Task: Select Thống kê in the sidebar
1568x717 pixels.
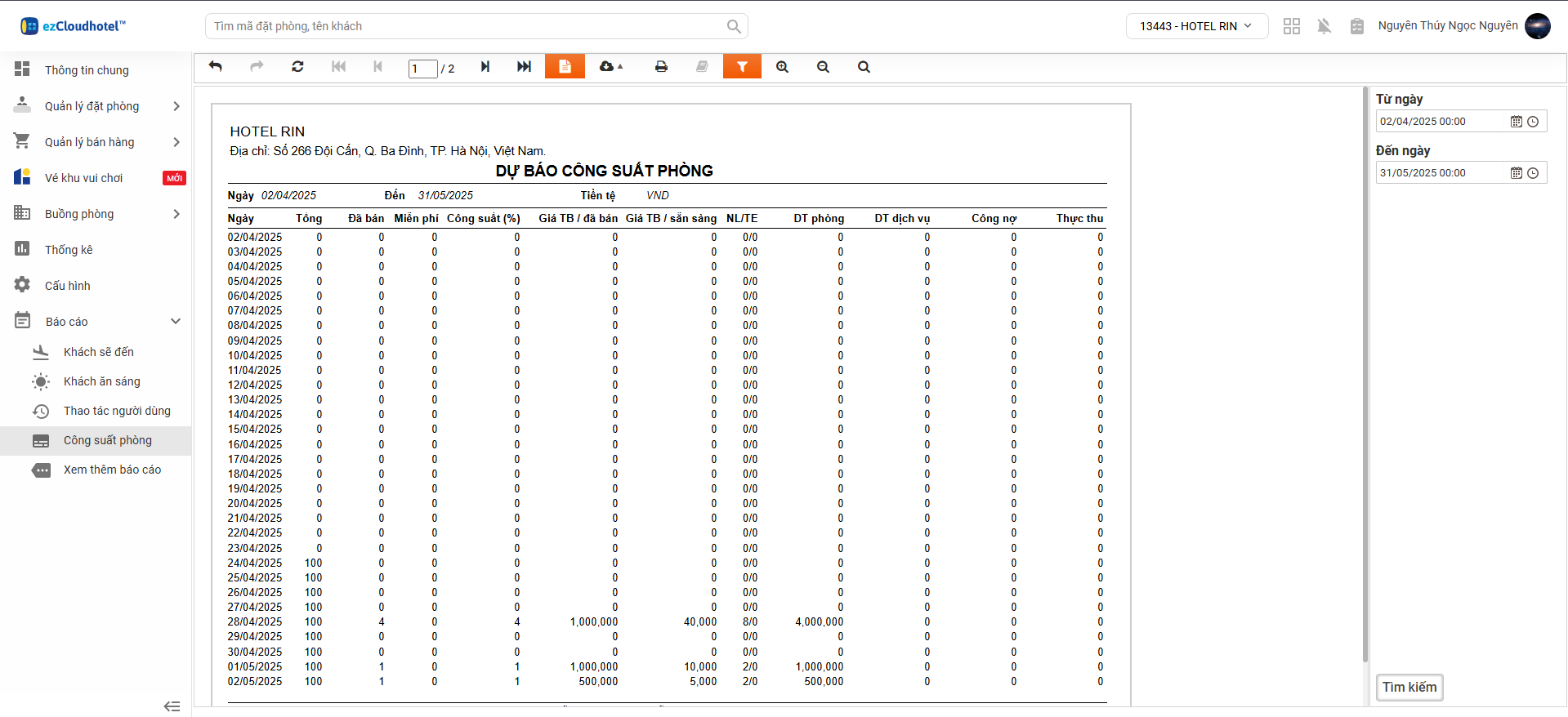Action: click(x=69, y=250)
